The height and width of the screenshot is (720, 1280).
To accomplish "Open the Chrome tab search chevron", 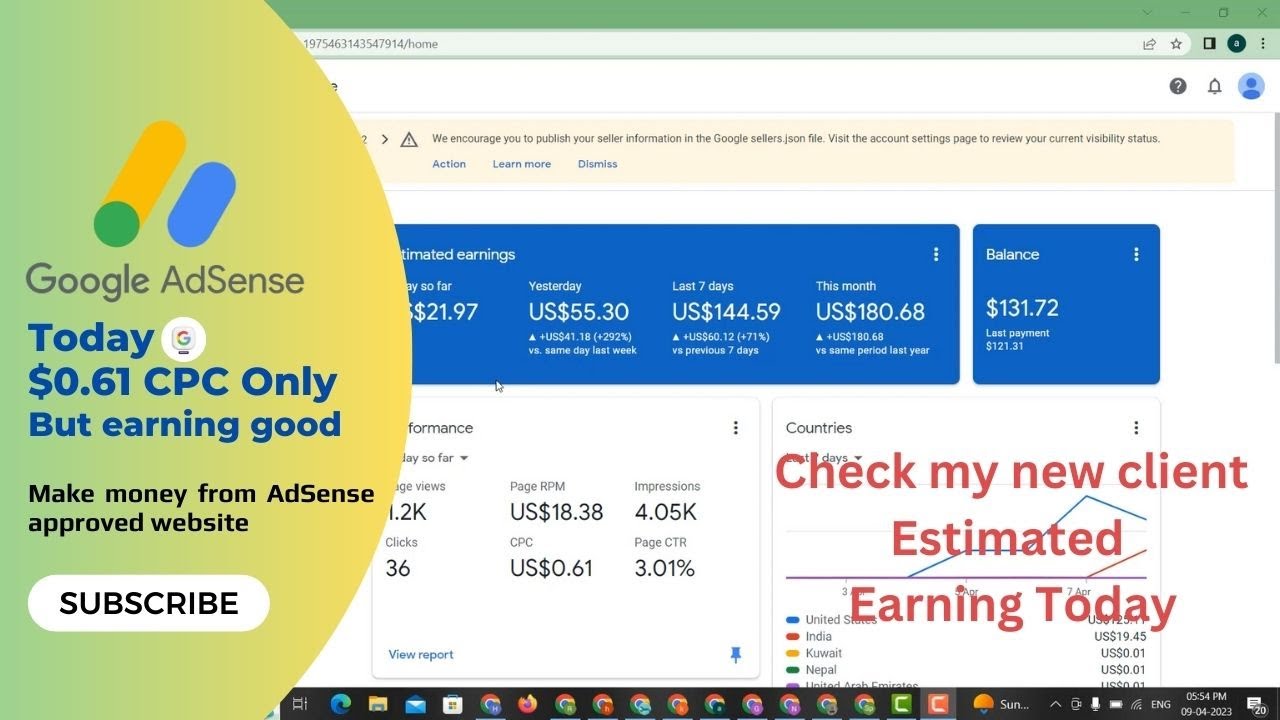I will tap(1147, 13).
